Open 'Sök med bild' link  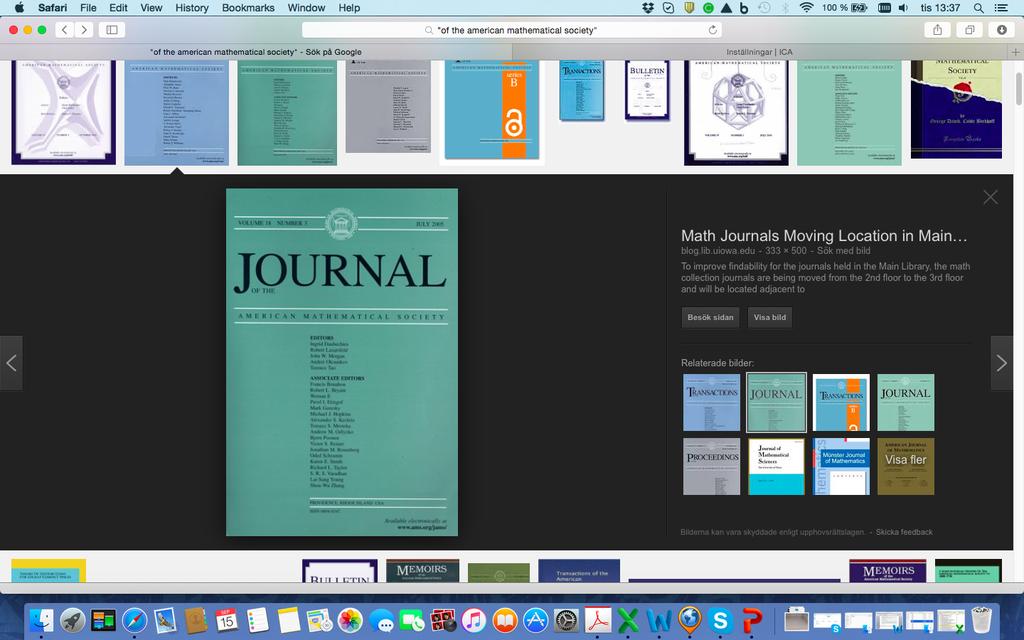[x=843, y=251]
